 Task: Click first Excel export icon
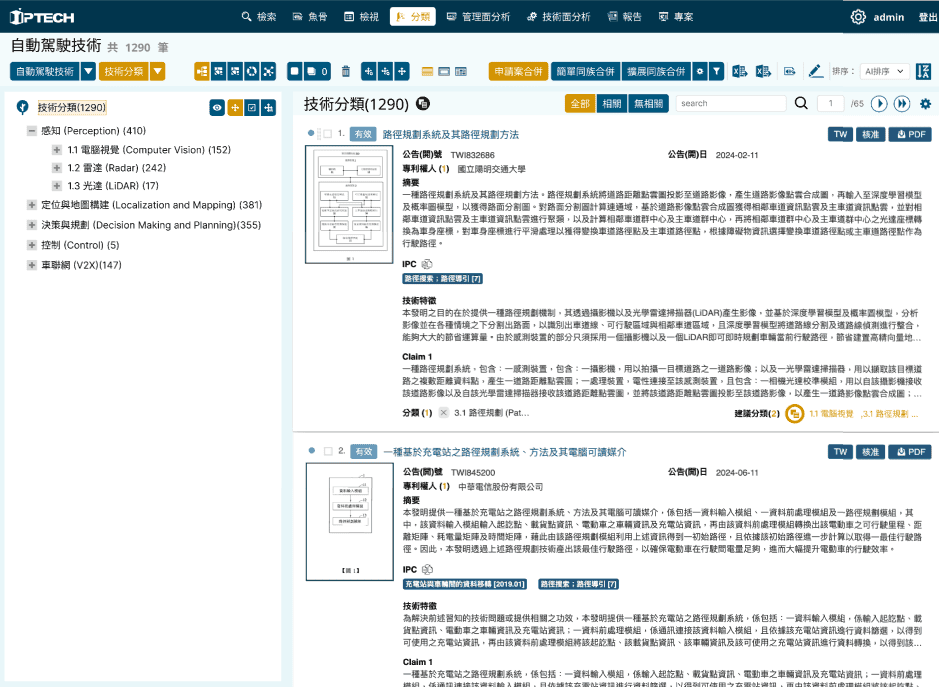(740, 71)
